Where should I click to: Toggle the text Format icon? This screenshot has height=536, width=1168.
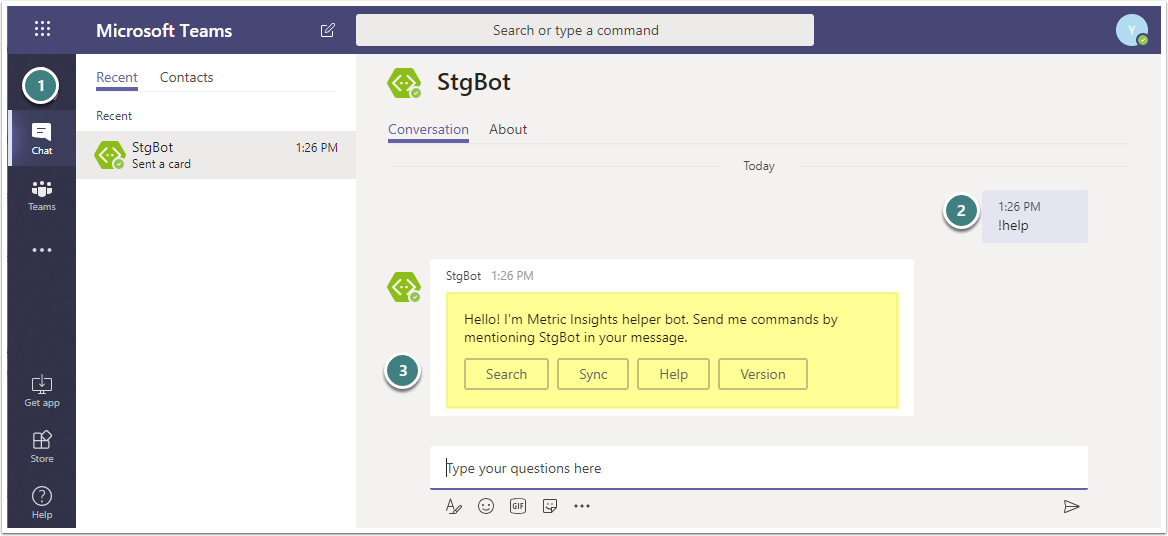pyautogui.click(x=454, y=506)
